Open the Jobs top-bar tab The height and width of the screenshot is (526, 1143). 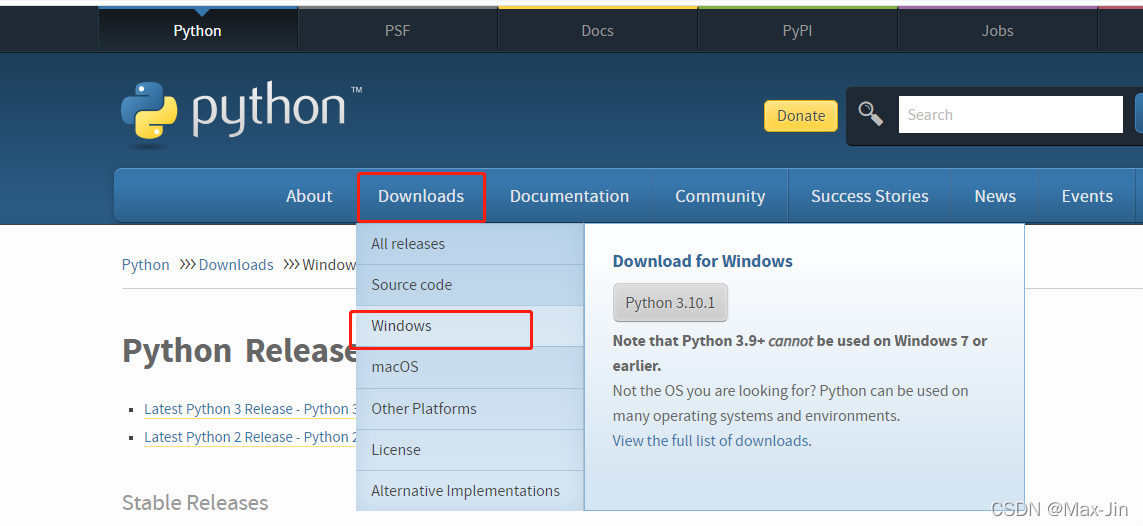(x=996, y=31)
